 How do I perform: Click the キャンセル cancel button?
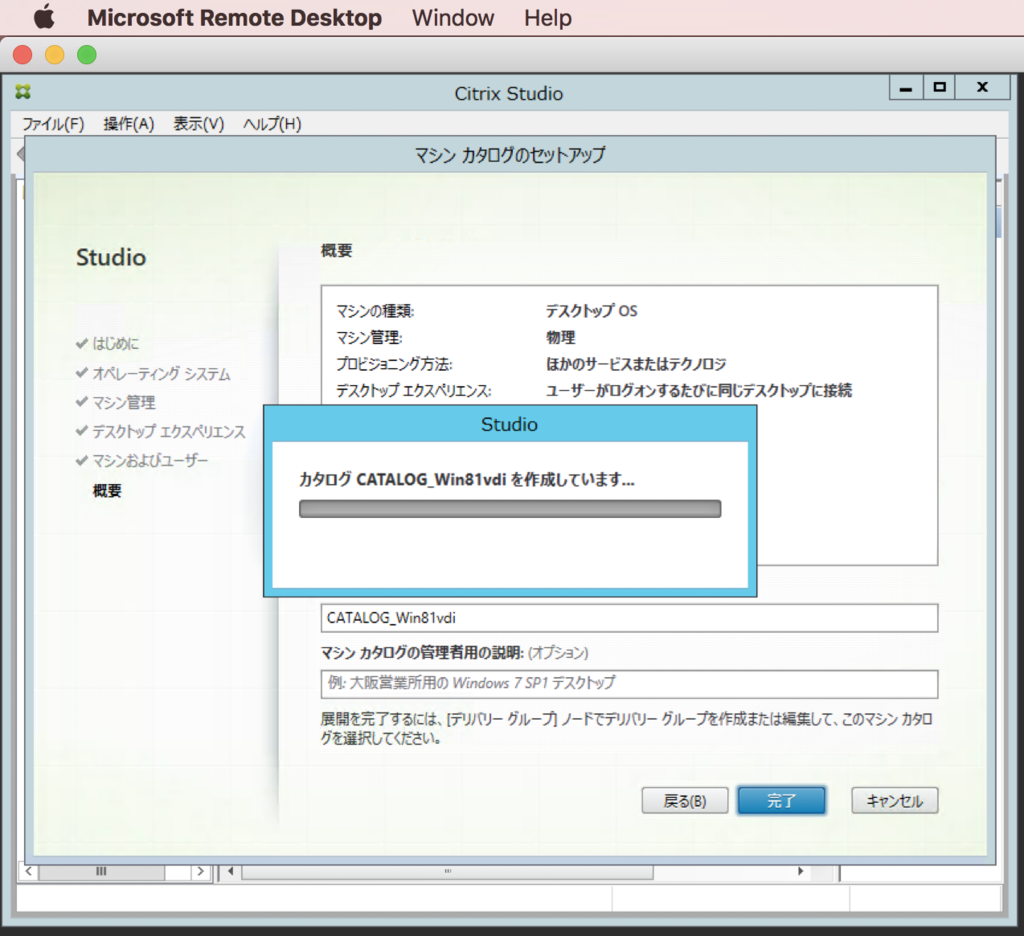point(895,801)
